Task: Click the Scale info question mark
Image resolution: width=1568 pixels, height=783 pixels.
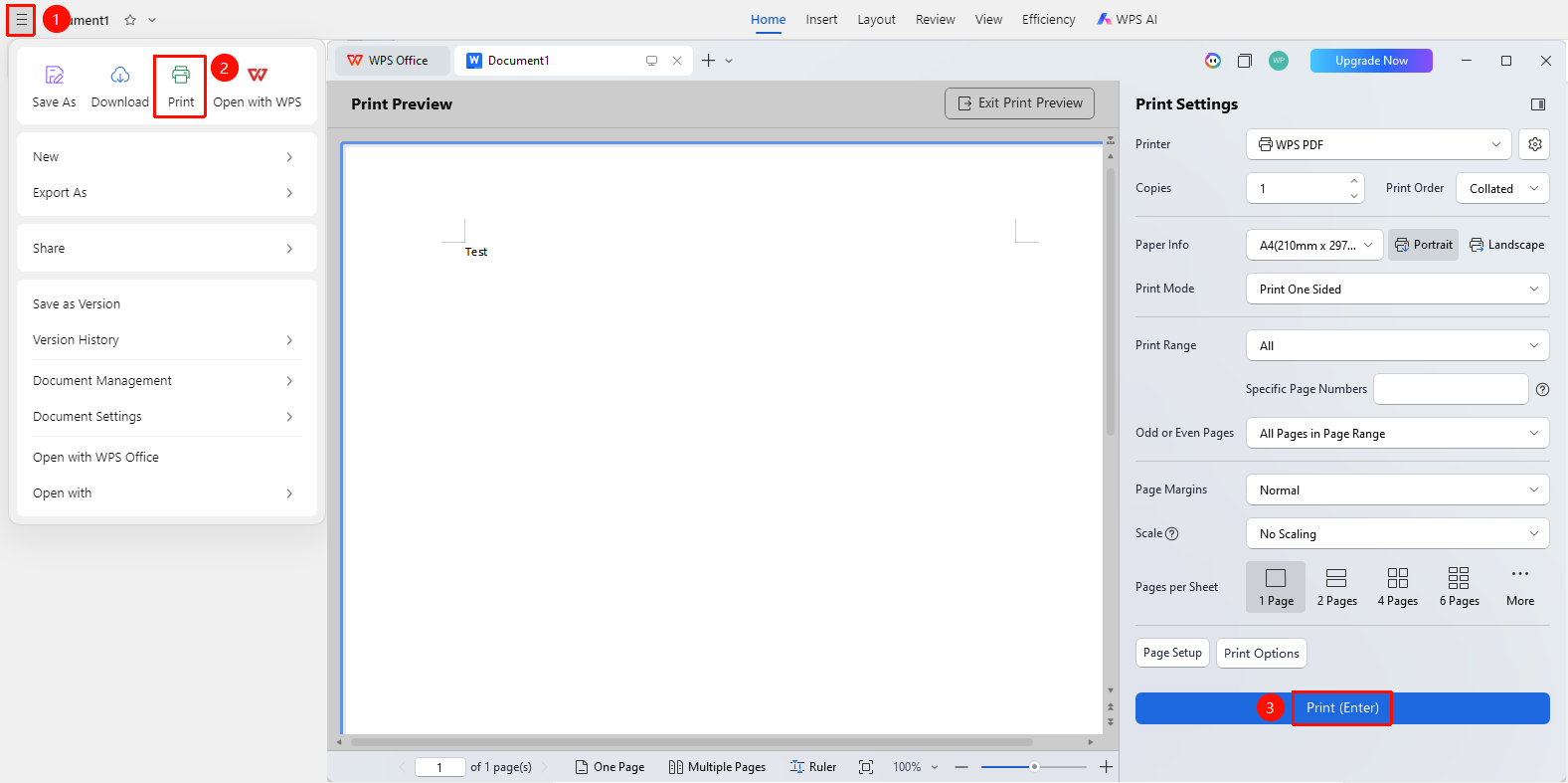Action: pos(1172,534)
